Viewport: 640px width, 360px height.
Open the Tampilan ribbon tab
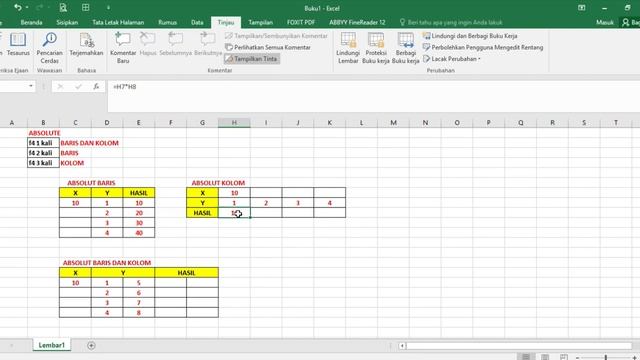point(260,22)
